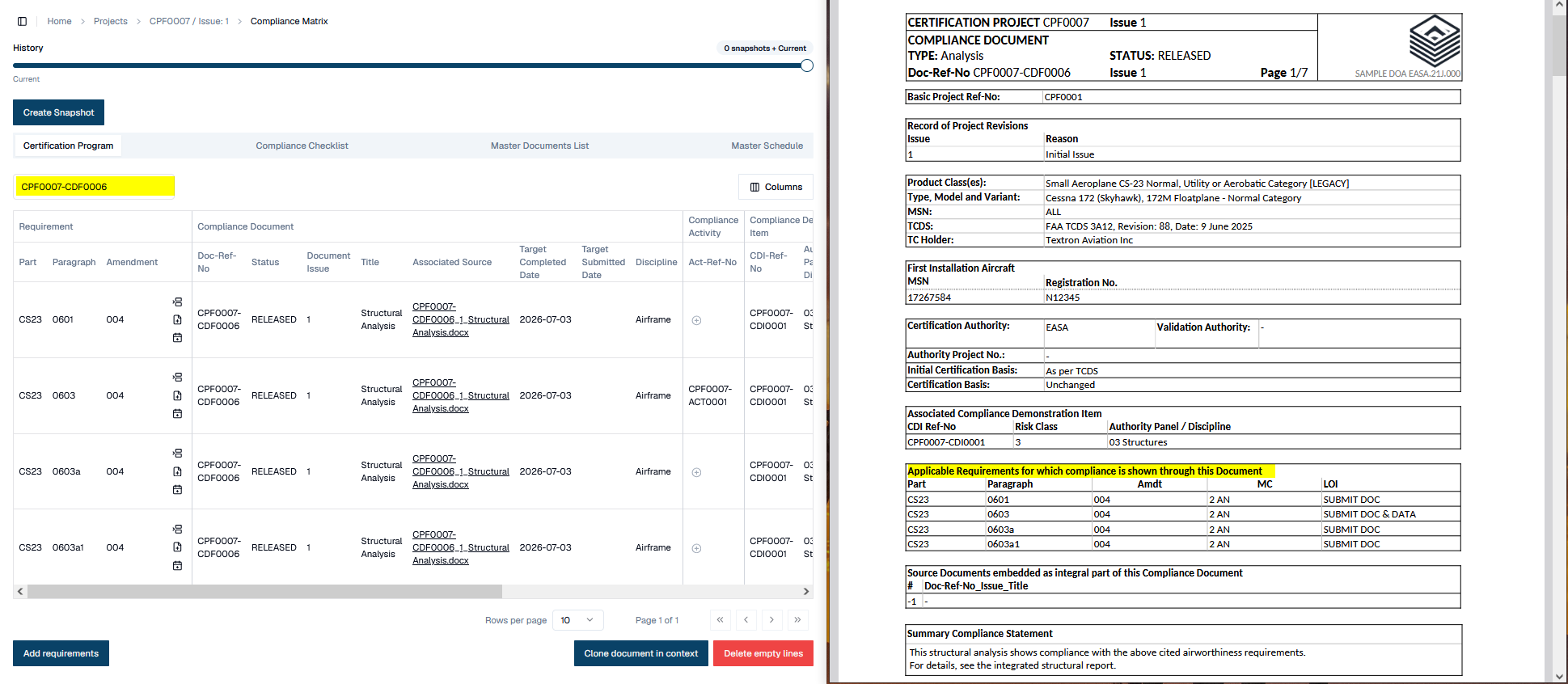1568x684 pixels.
Task: Click the add-calendar icon in the 0603 row
Action: pyautogui.click(x=177, y=413)
